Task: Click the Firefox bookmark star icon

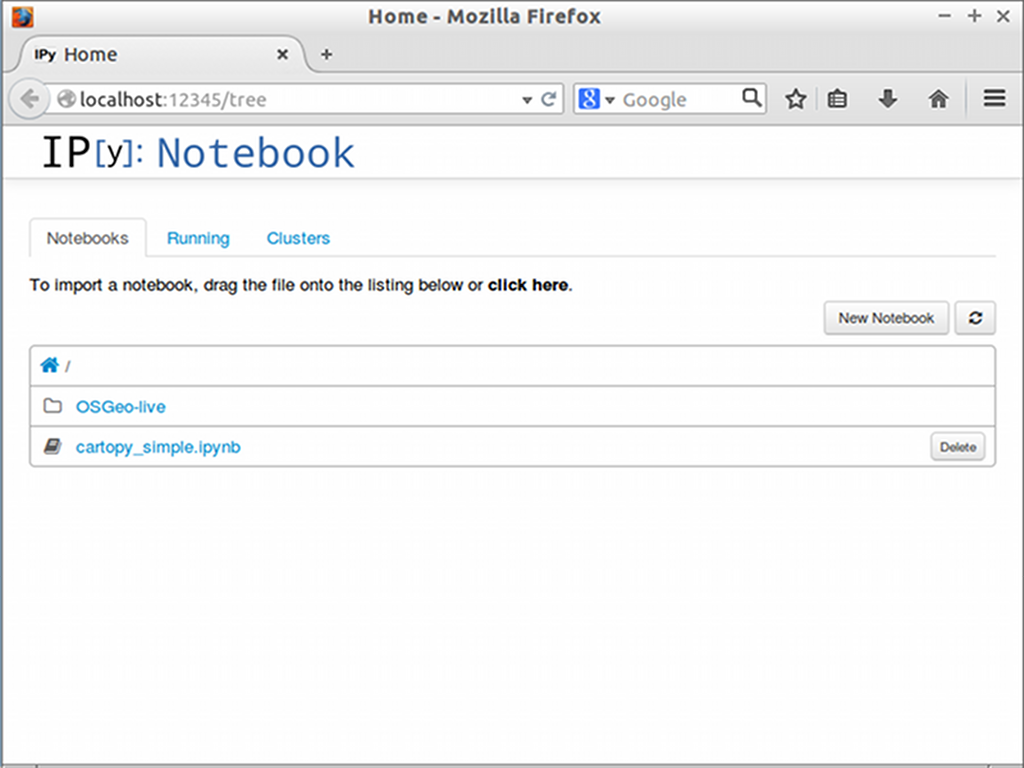Action: [x=795, y=99]
